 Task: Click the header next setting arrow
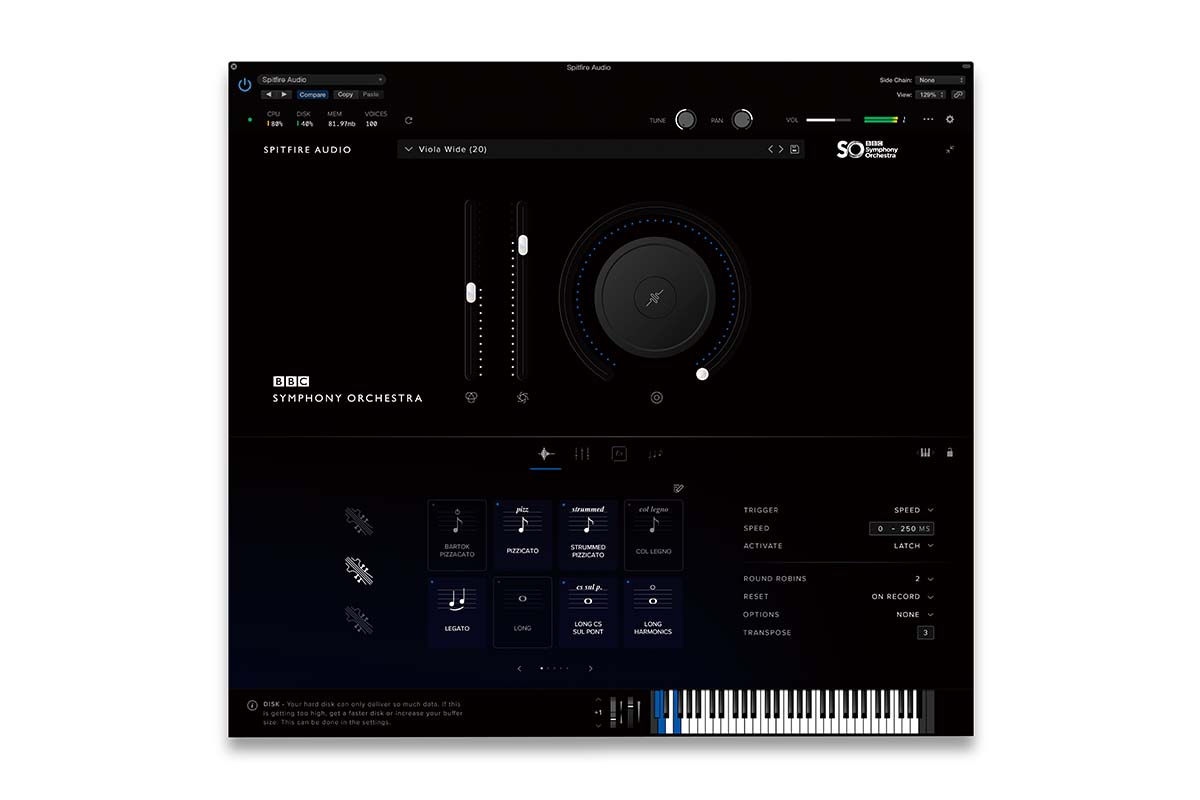285,94
